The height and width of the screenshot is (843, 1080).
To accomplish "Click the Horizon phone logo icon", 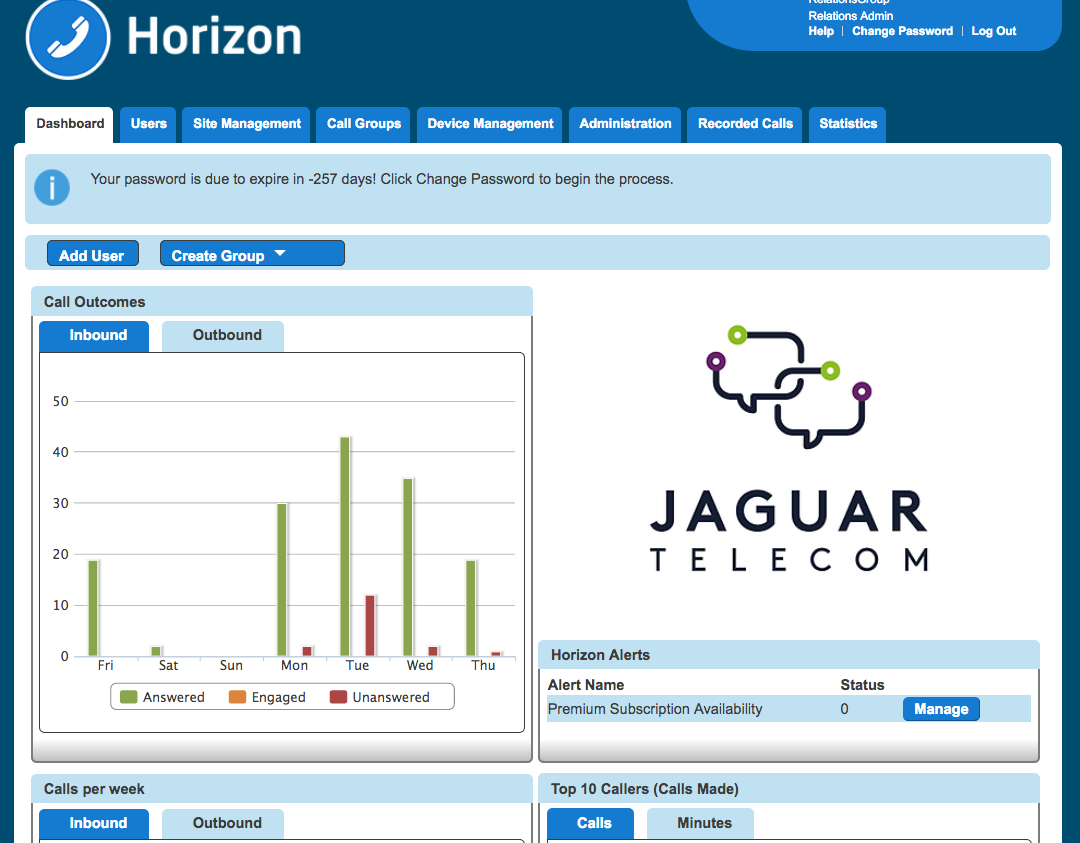I will pyautogui.click(x=67, y=39).
